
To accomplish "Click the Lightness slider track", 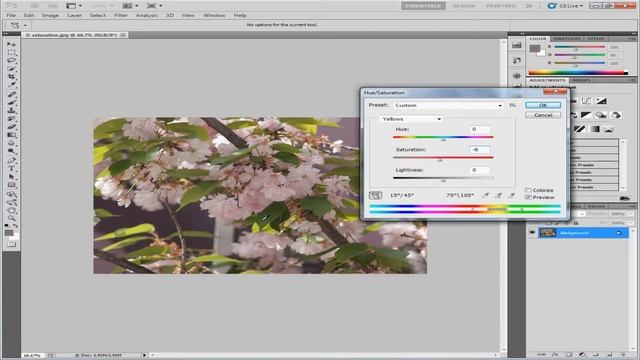I will (x=443, y=178).
